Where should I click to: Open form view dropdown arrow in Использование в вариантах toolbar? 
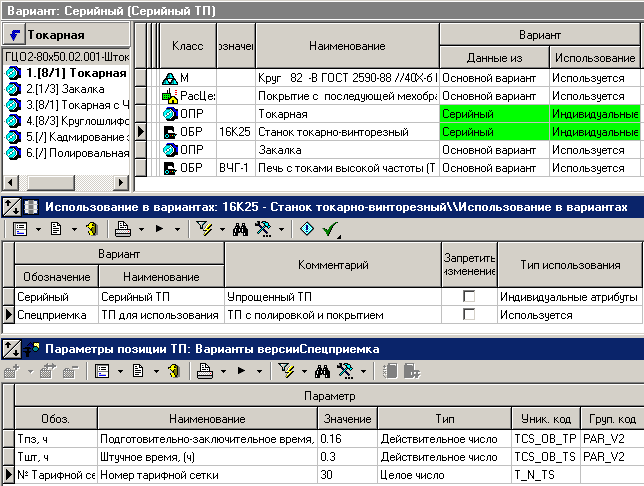(38, 229)
